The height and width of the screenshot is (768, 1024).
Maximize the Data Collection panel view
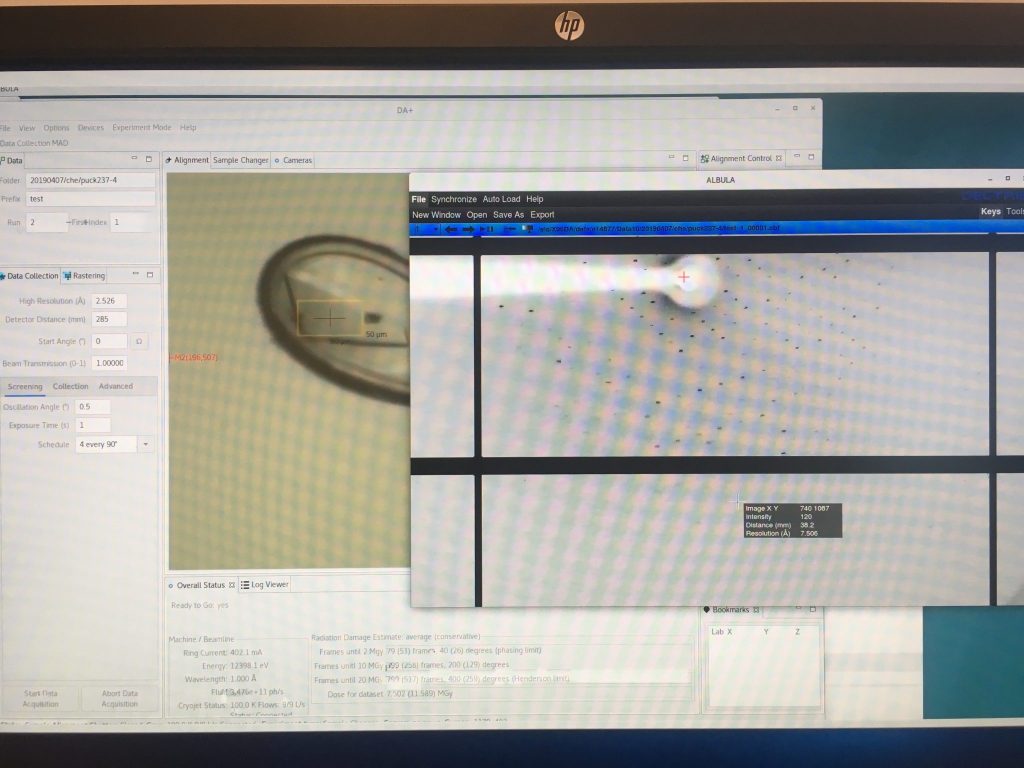149,275
